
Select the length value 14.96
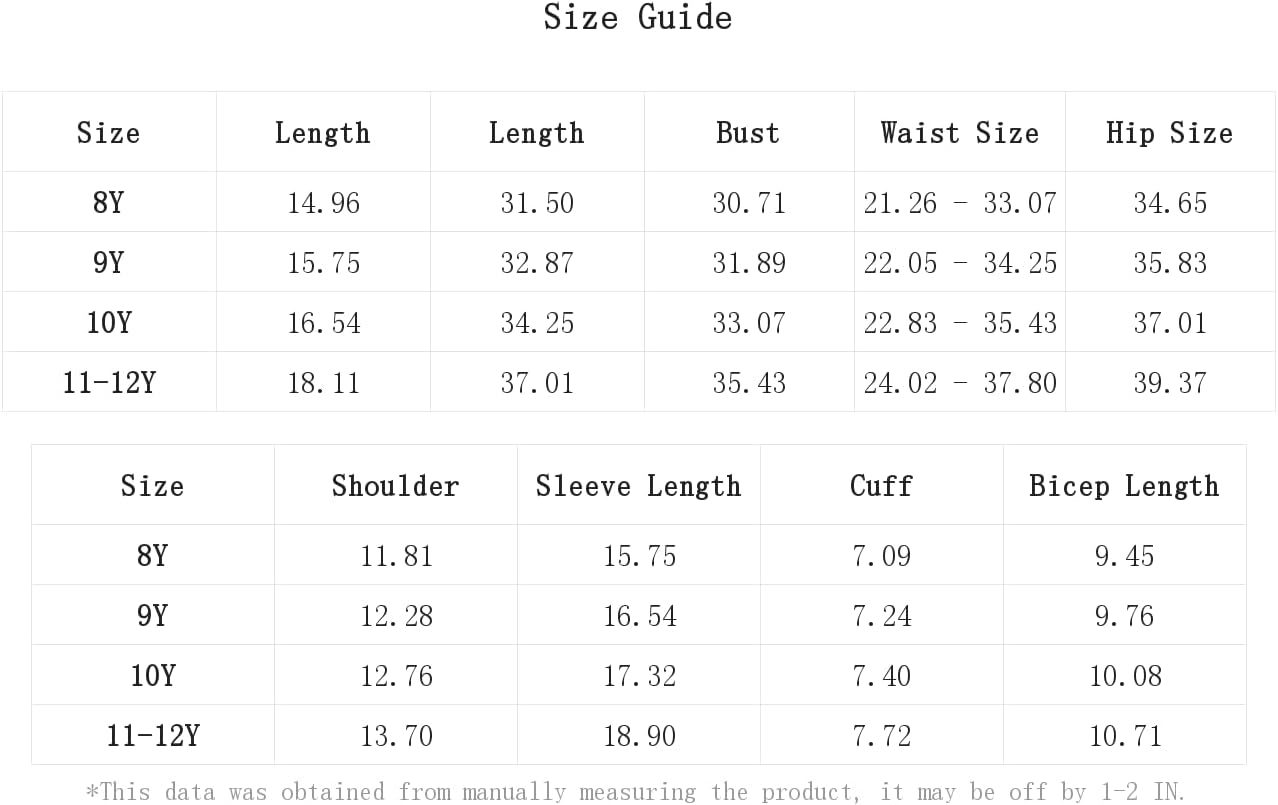coord(324,203)
